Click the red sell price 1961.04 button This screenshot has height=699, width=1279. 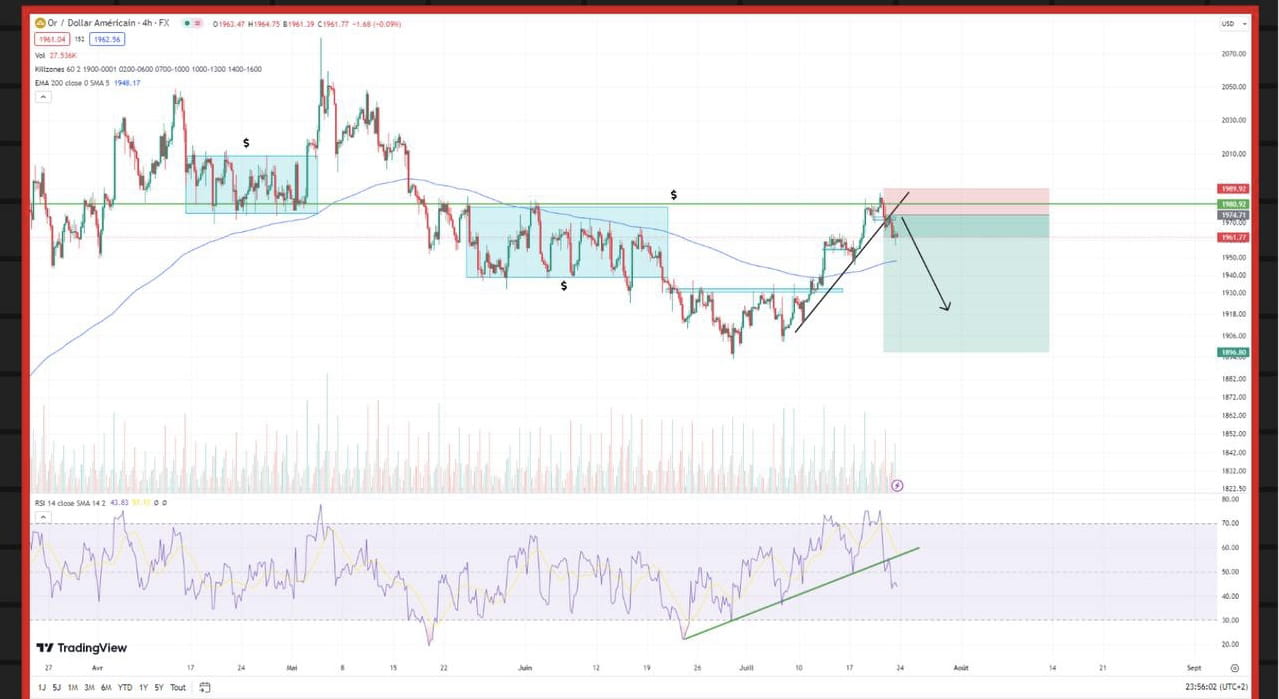pos(52,39)
